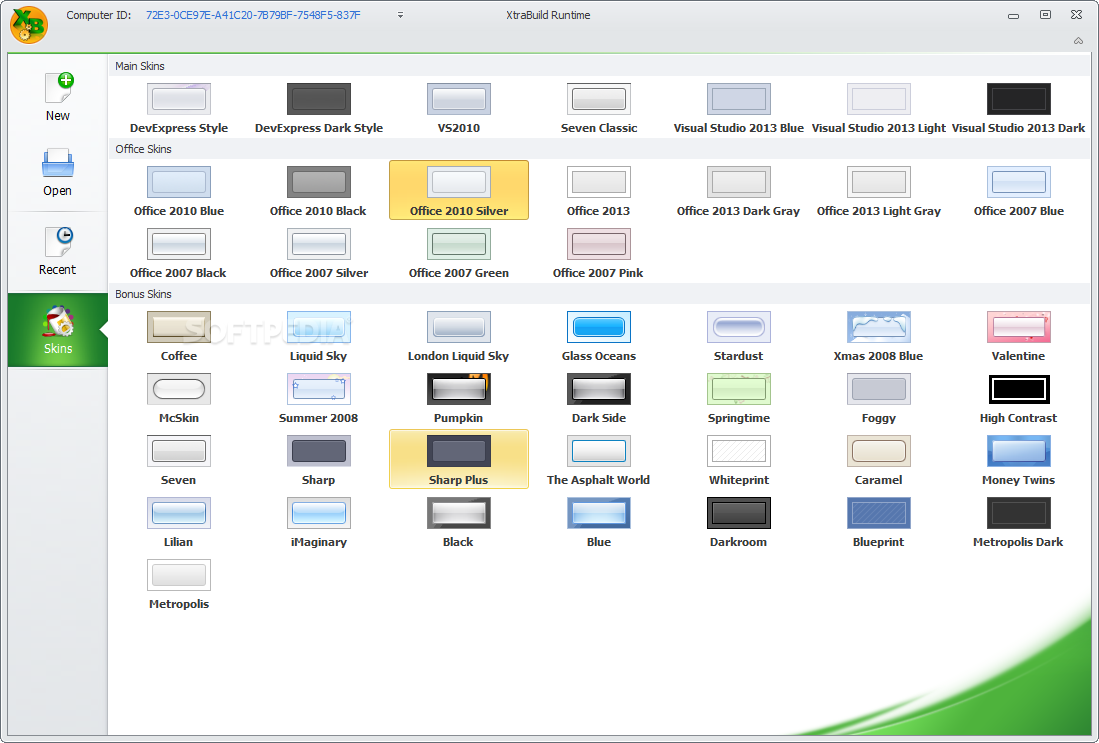Choose the Pumpkin skin

click(x=459, y=398)
